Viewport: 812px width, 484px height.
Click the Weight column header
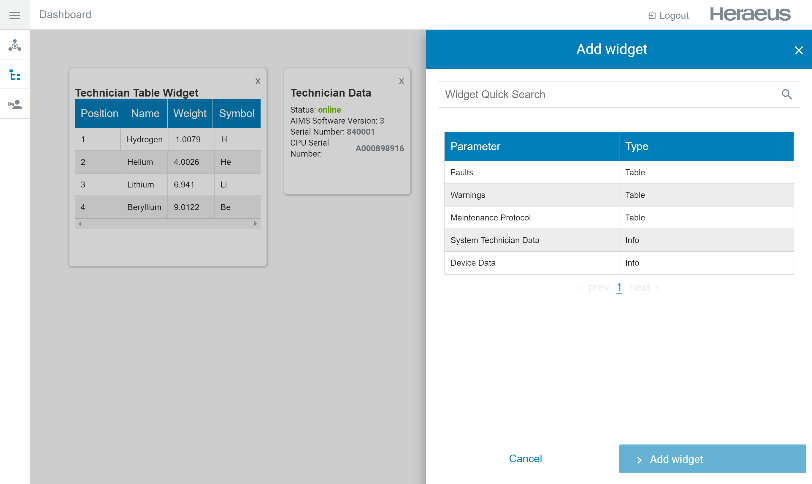tap(189, 114)
